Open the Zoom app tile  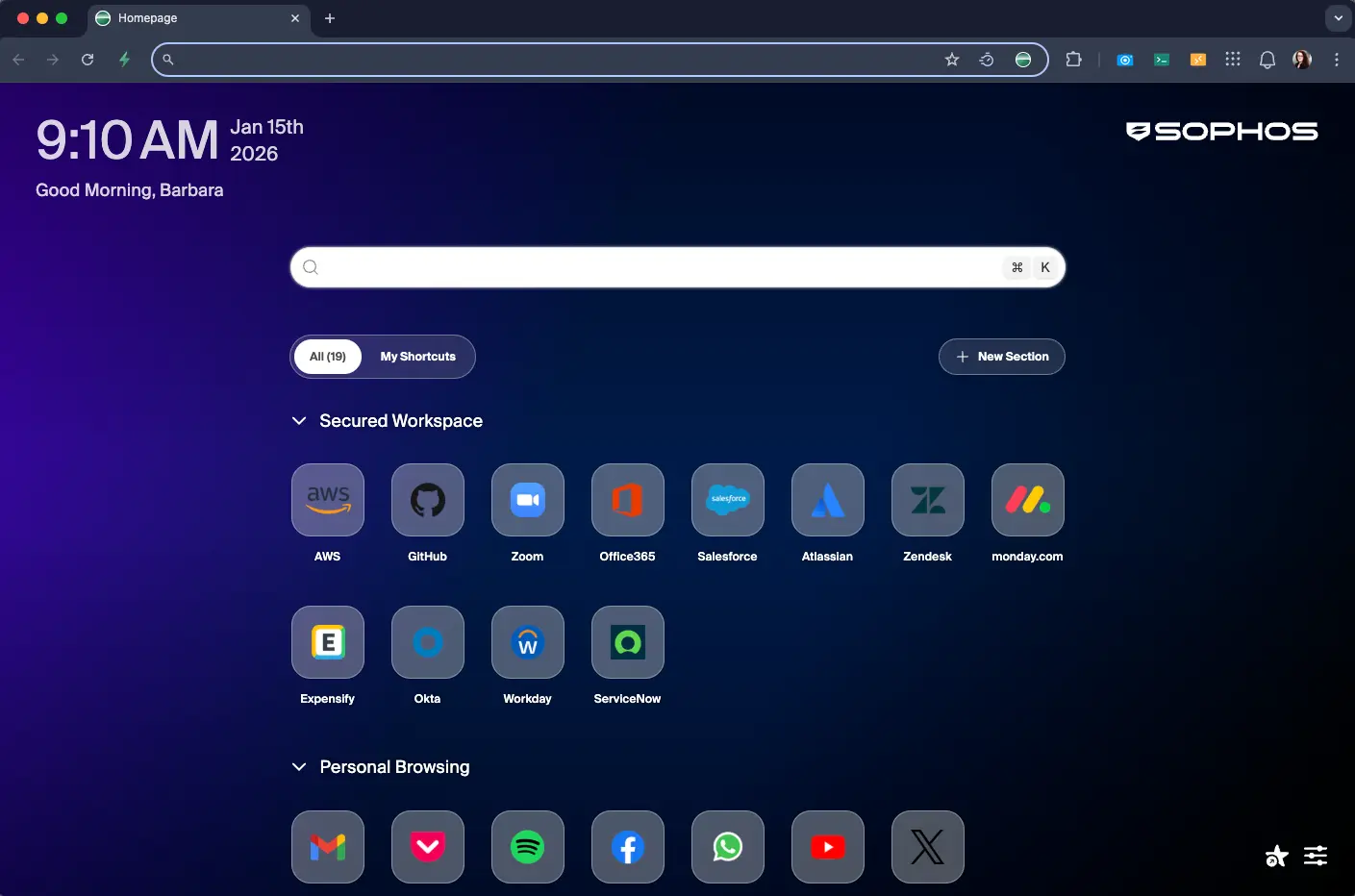[x=528, y=500]
